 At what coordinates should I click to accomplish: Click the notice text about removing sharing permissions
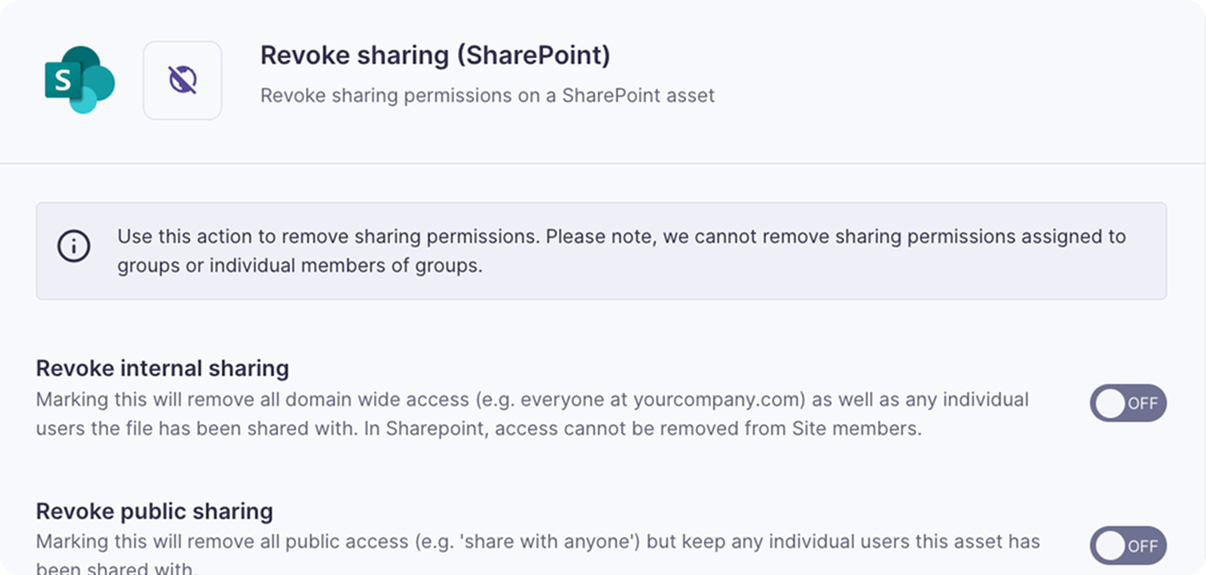[621, 251]
